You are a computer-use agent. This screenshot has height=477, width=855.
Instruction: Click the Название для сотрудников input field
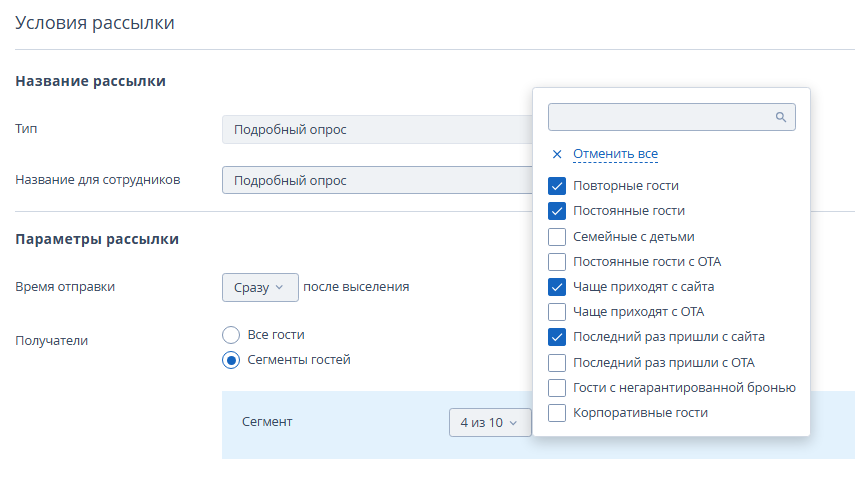376,181
